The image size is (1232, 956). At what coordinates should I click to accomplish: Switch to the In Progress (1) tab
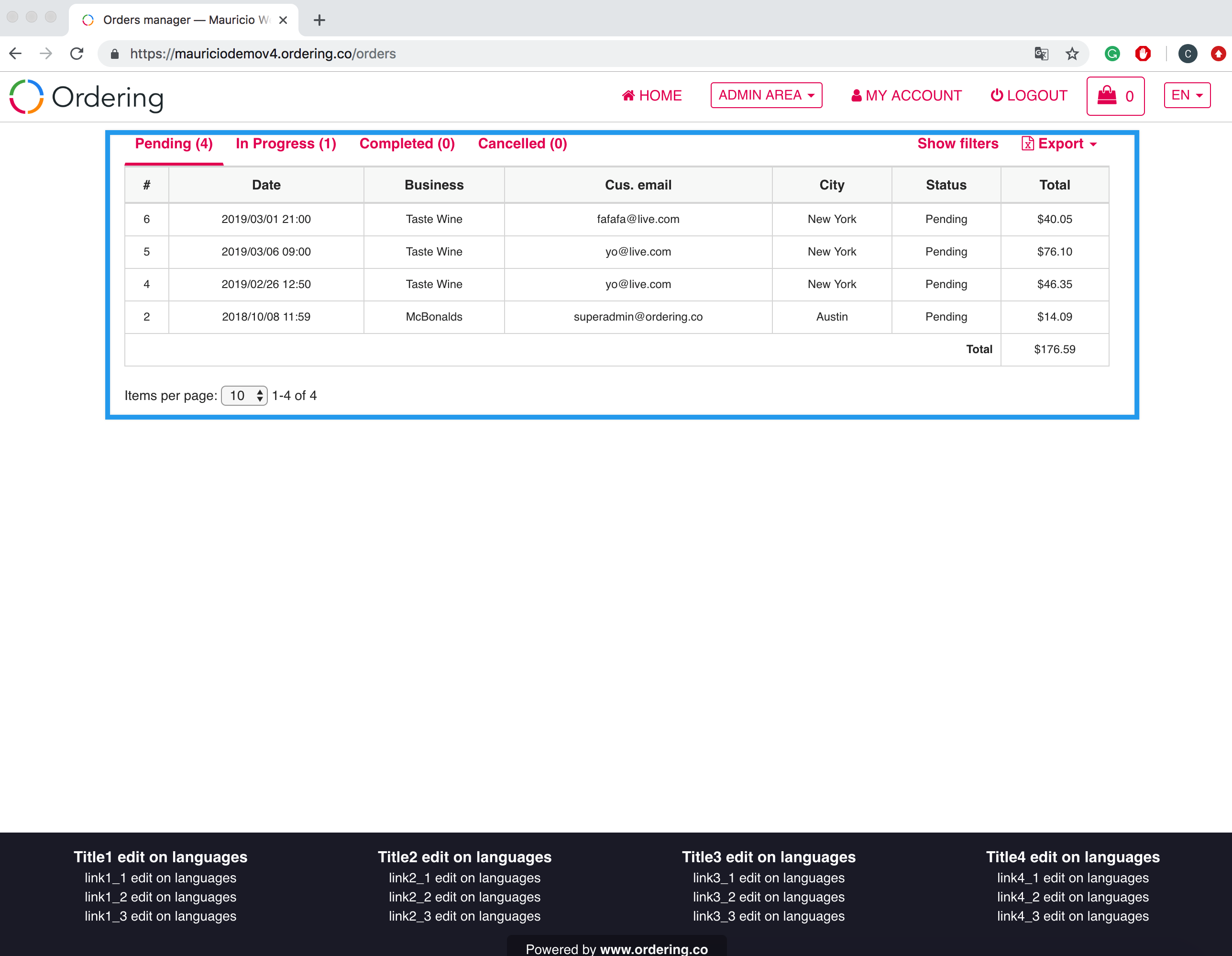point(286,144)
